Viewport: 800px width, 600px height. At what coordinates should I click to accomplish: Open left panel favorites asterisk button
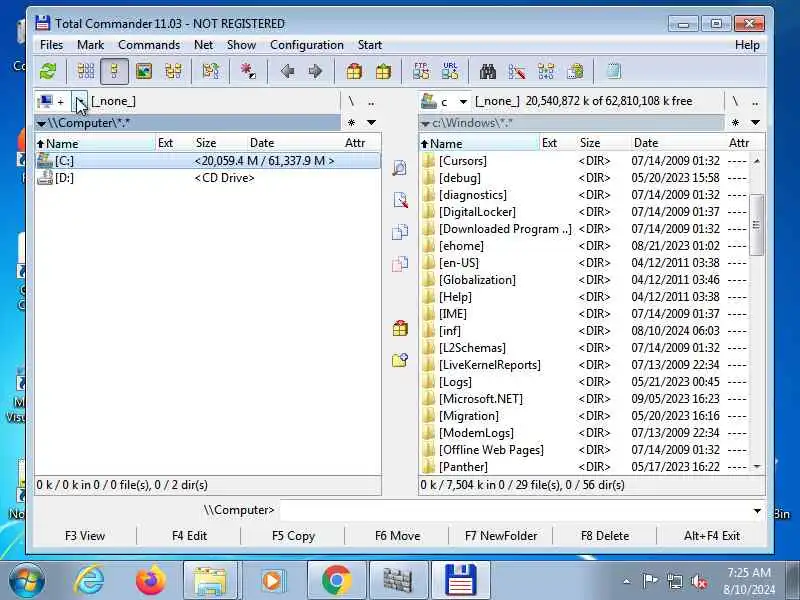coord(352,122)
